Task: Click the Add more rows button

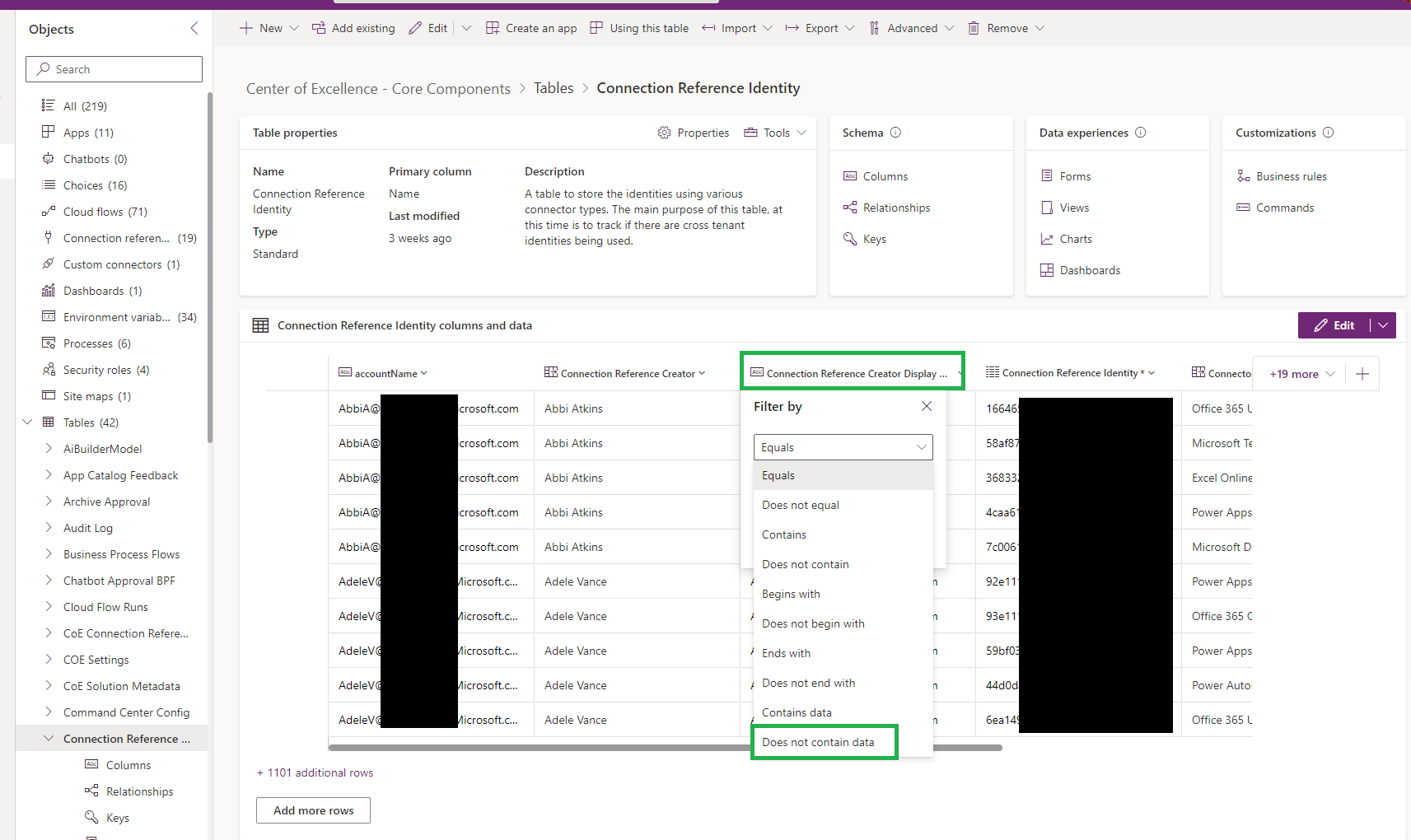Action: [x=313, y=810]
